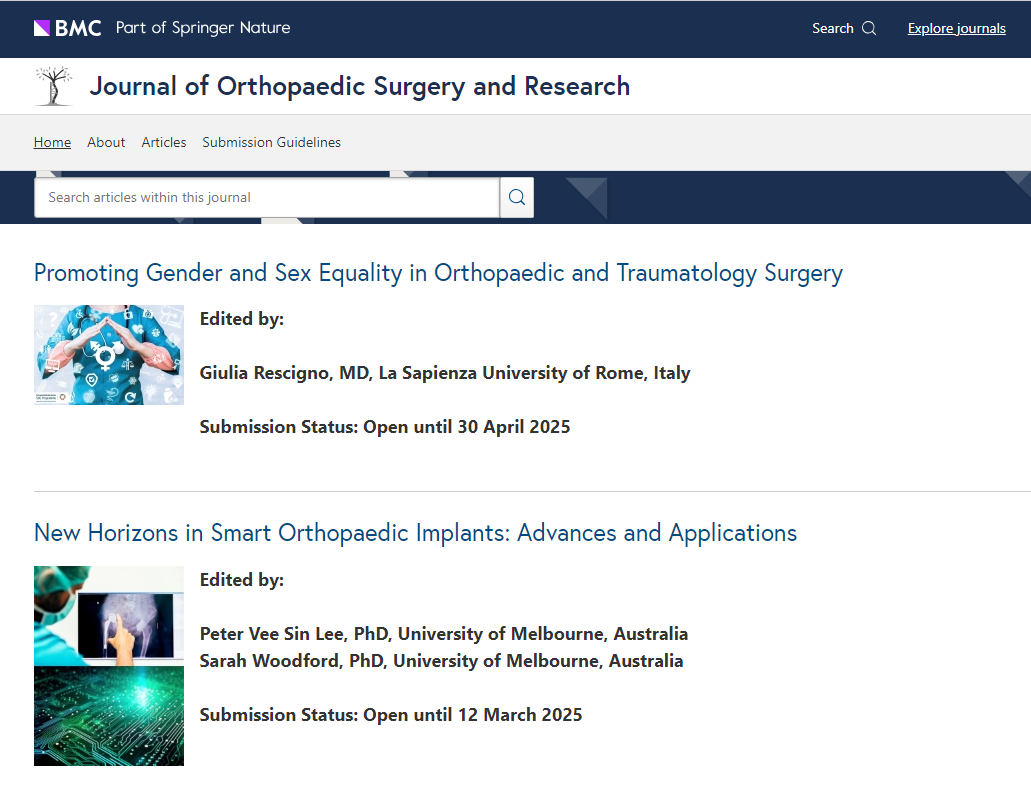Viewport: 1031px width, 797px height.
Task: Click the BMC logo in header
Action: [x=68, y=28]
